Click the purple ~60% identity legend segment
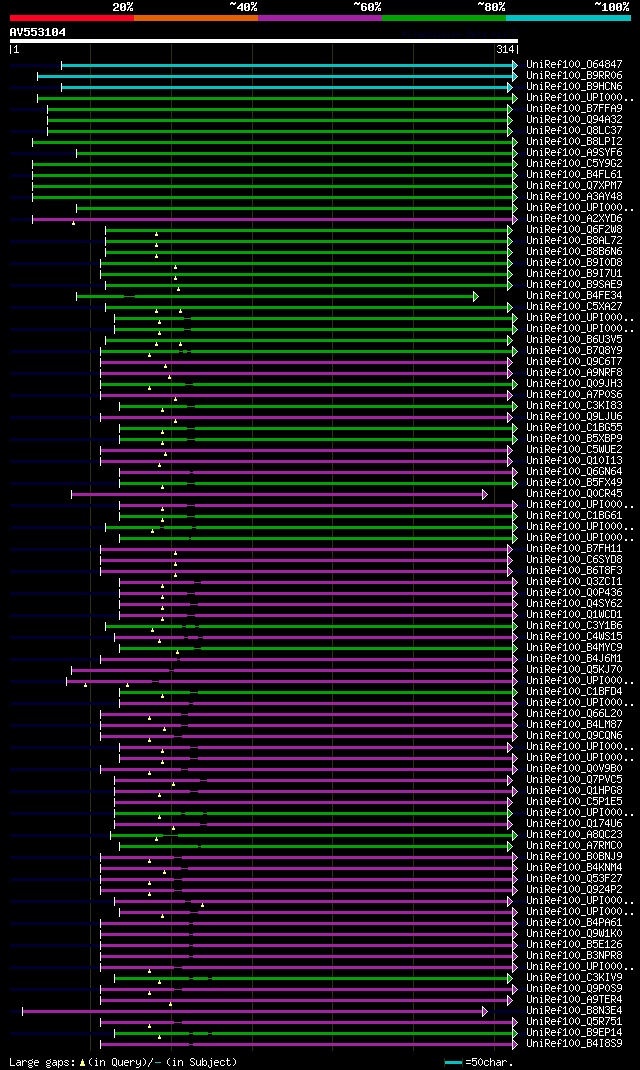The image size is (640, 1070). (320, 18)
